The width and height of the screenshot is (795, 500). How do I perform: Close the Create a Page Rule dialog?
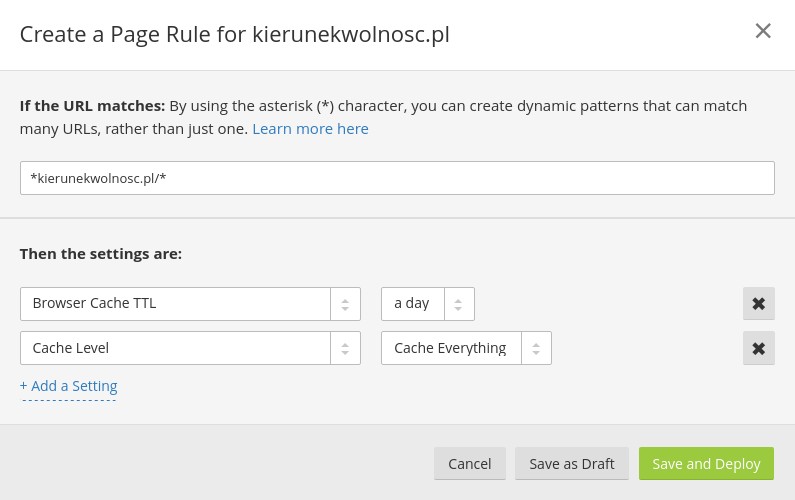[763, 31]
